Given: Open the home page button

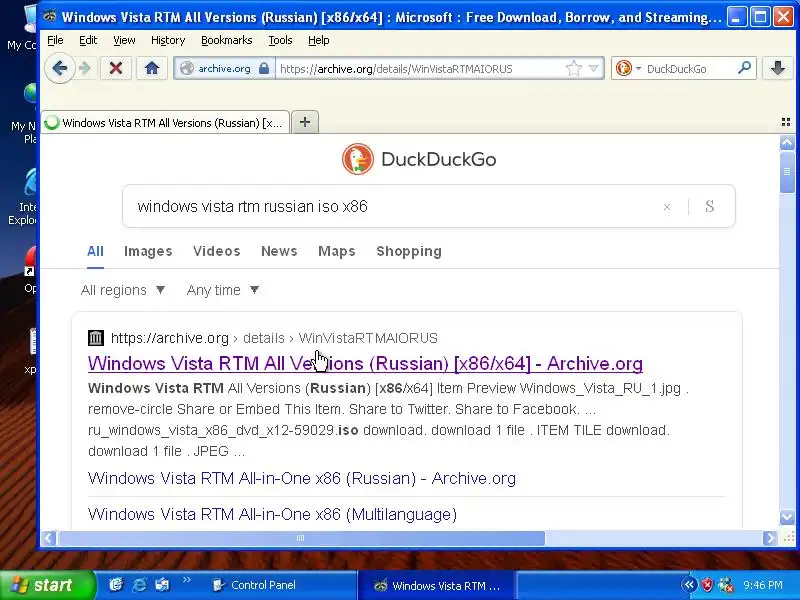Looking at the screenshot, I should [152, 68].
